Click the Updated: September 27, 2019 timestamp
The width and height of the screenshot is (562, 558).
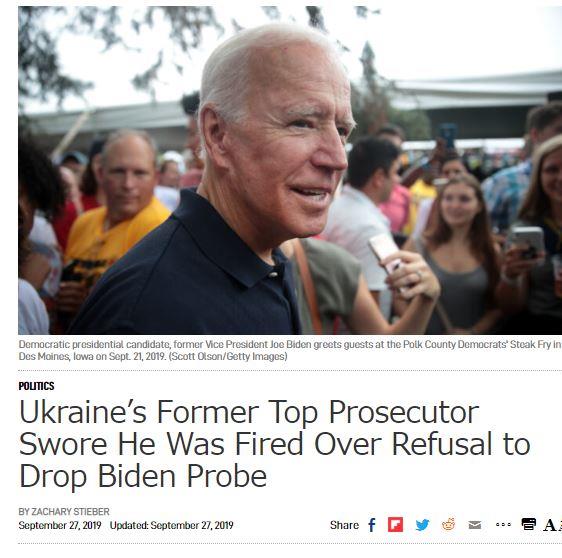click(x=172, y=526)
